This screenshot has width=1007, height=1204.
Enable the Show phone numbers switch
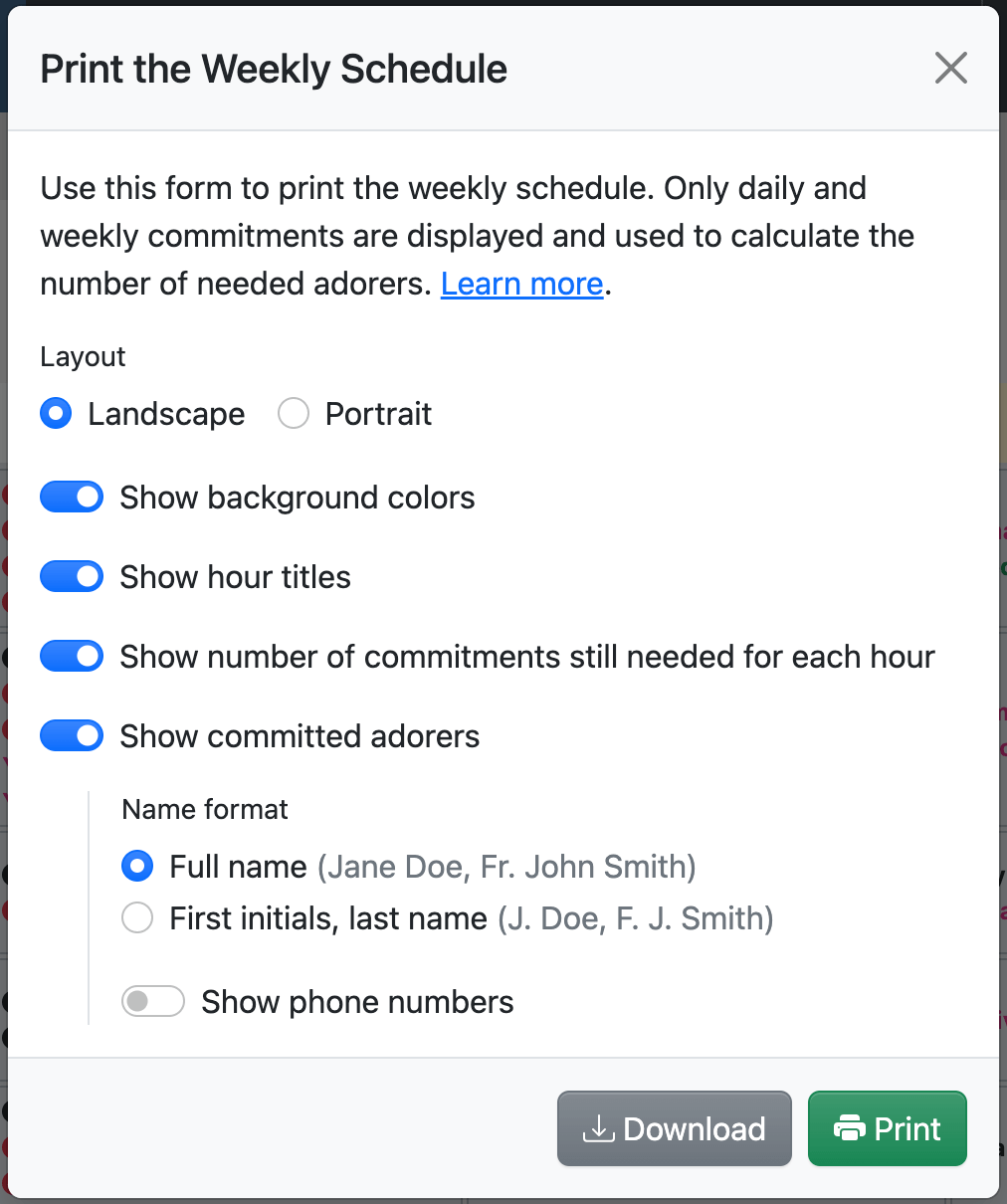point(153,1001)
